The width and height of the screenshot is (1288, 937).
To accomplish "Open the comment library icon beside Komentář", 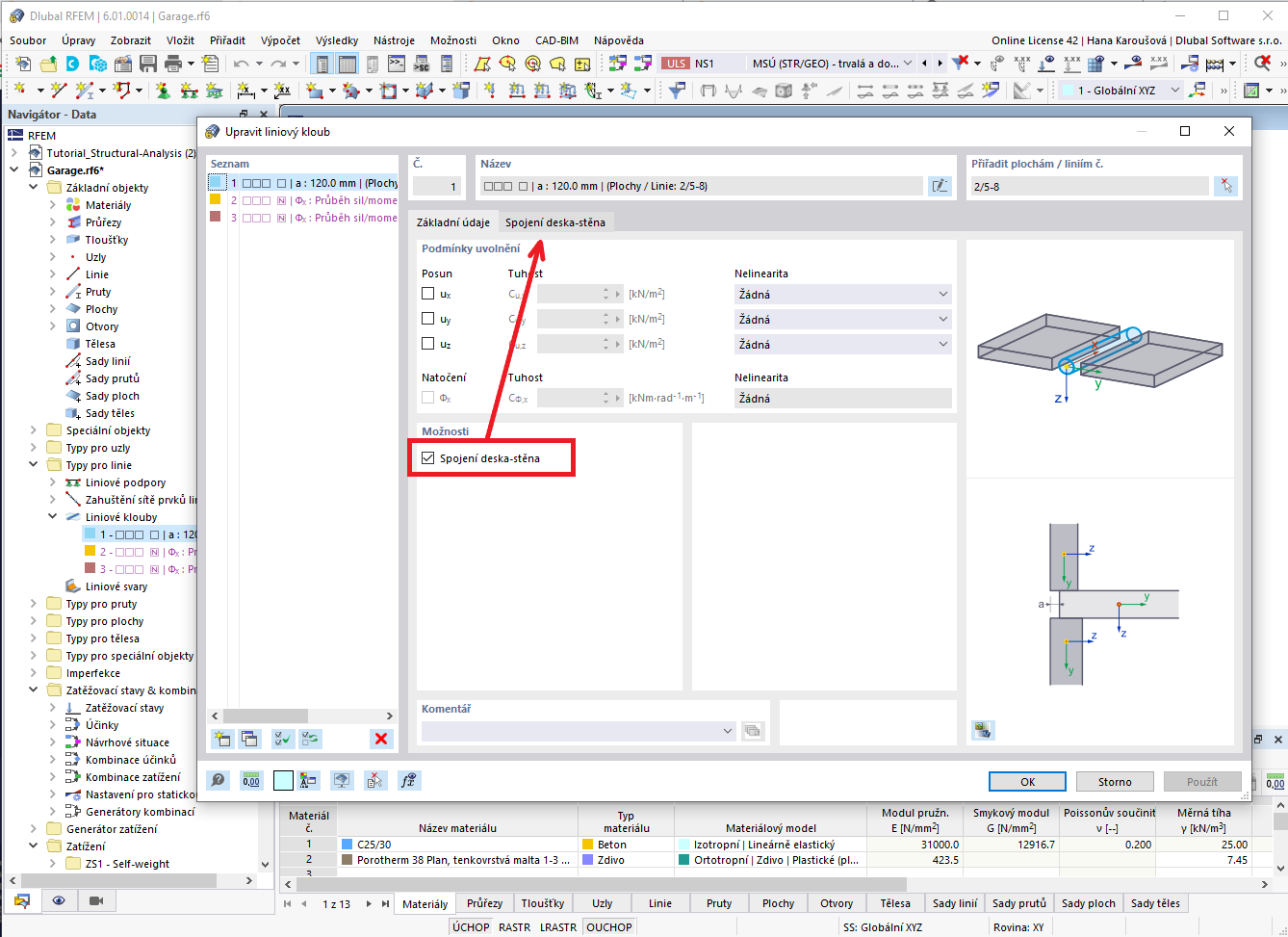I will pos(753,731).
